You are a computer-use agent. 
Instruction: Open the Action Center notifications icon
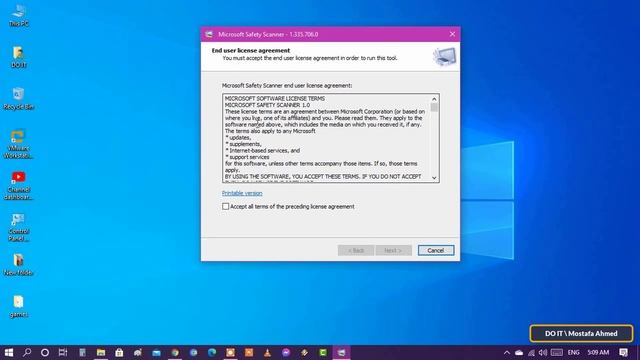pos(623,353)
